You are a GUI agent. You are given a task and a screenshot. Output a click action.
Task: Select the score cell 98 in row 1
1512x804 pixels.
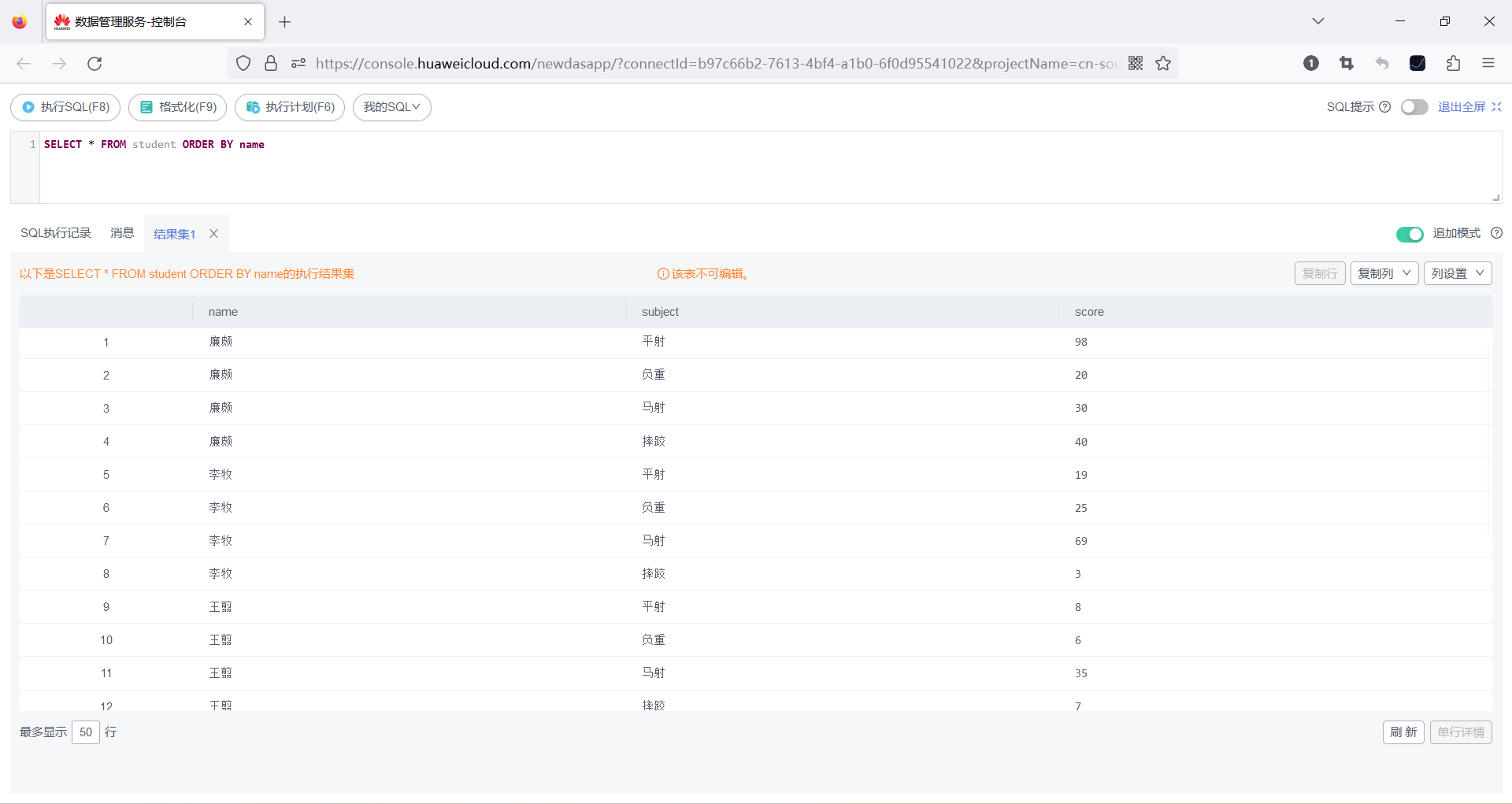click(1276, 342)
